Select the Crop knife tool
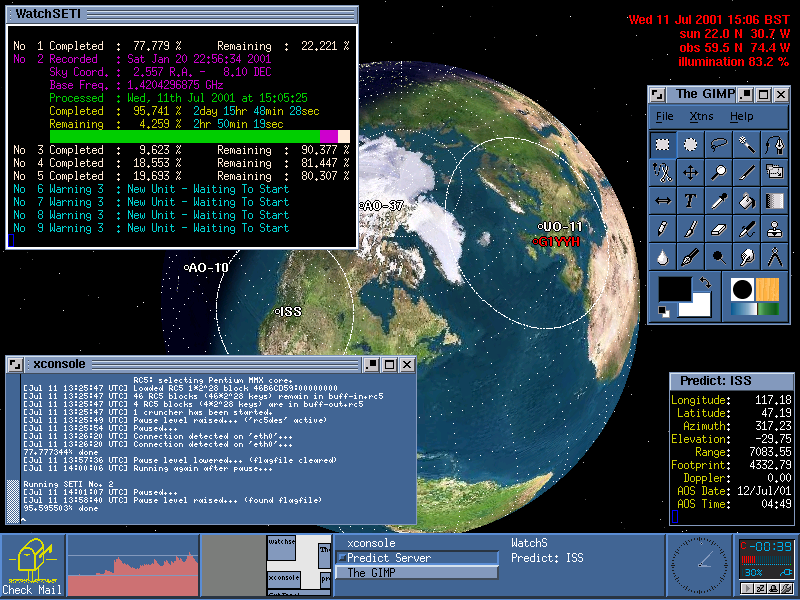800x600 pixels. point(746,172)
